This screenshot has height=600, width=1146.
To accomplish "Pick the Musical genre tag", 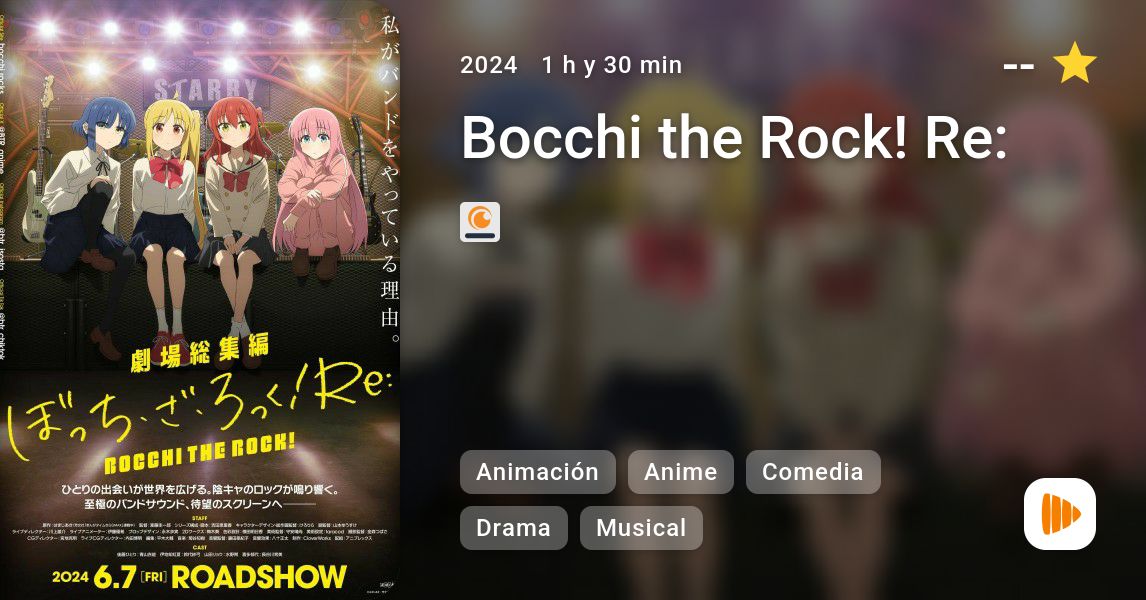I will click(641, 528).
